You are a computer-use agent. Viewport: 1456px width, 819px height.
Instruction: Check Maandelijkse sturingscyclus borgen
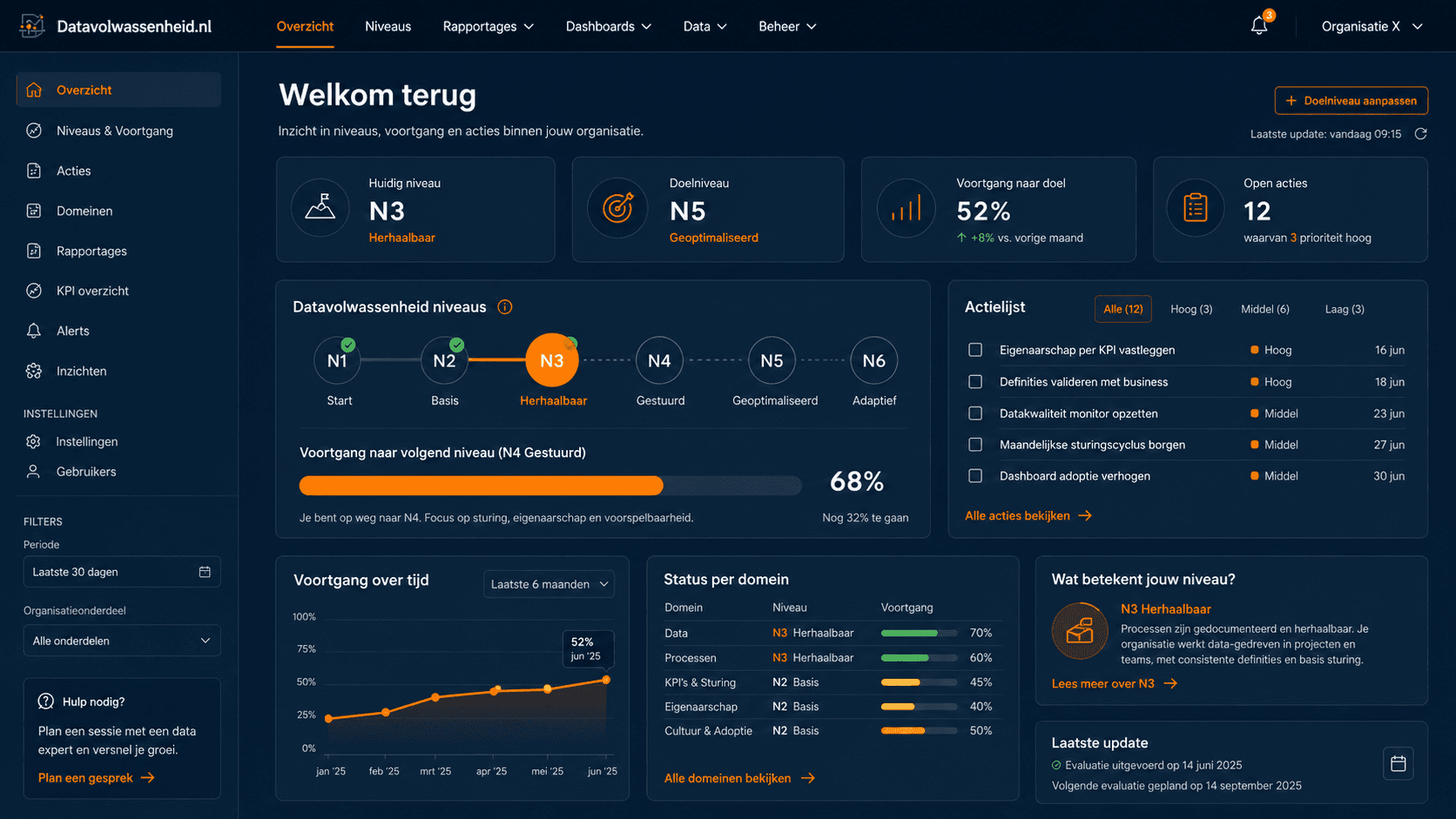(975, 445)
